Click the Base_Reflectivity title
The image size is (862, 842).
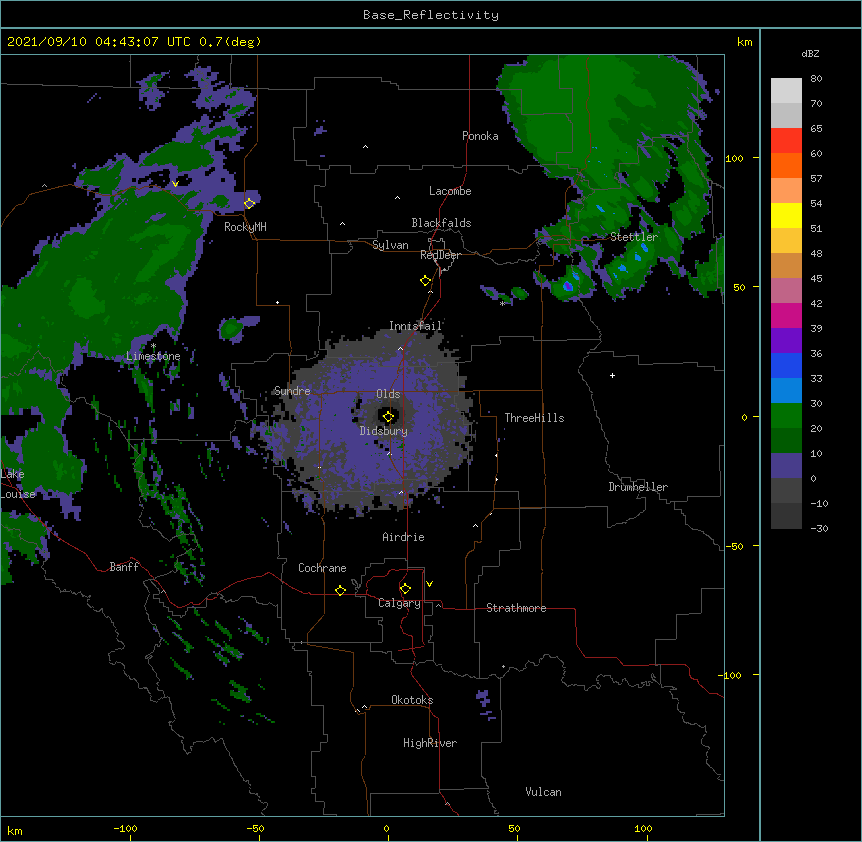tap(431, 15)
